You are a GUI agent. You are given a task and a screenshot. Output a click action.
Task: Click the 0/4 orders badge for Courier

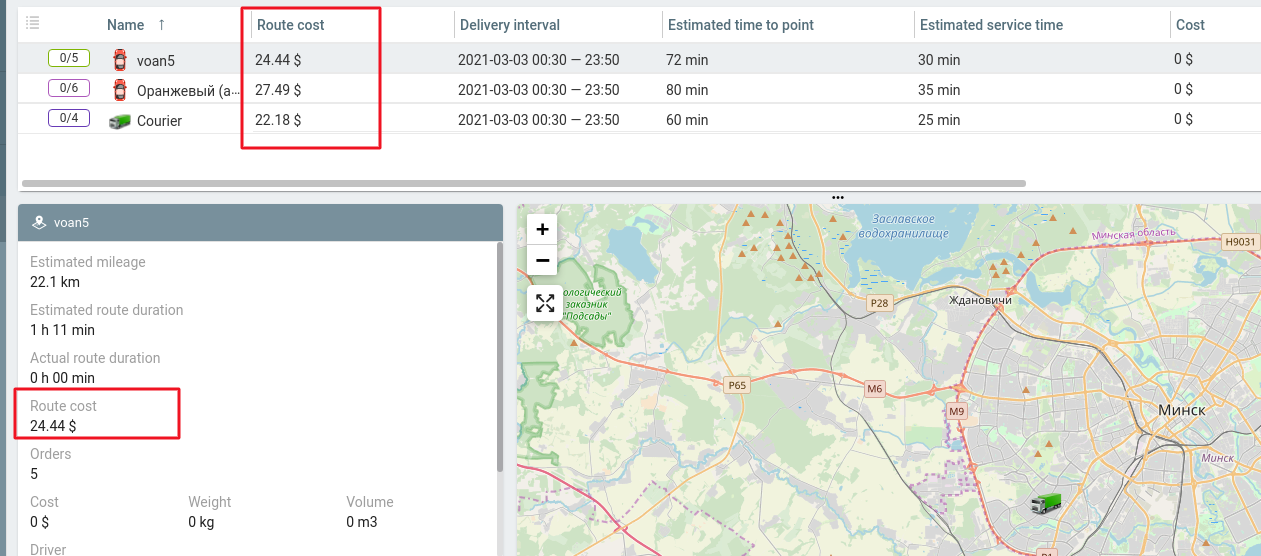click(x=69, y=118)
